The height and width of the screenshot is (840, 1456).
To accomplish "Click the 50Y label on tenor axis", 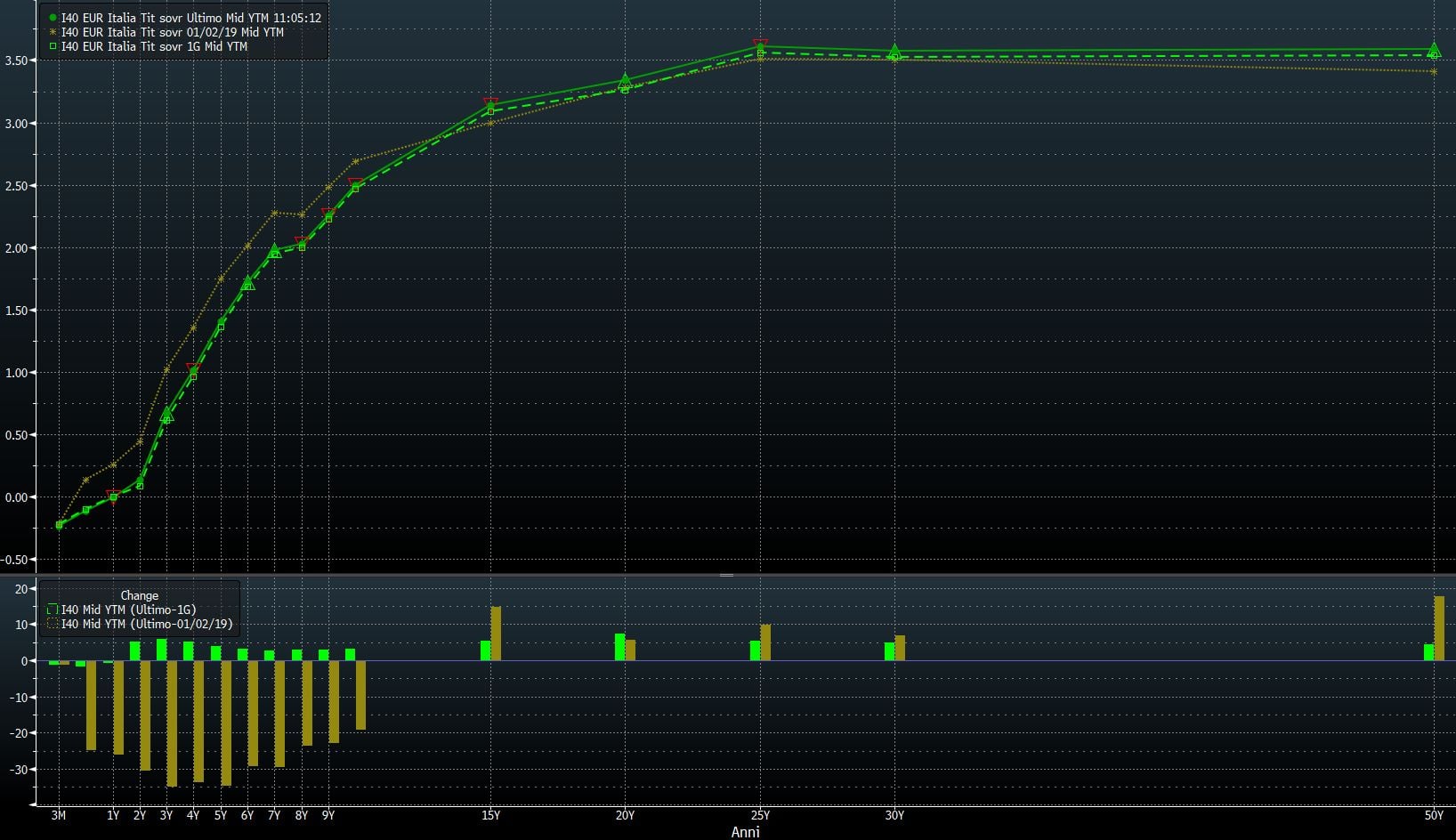I will click(1434, 815).
